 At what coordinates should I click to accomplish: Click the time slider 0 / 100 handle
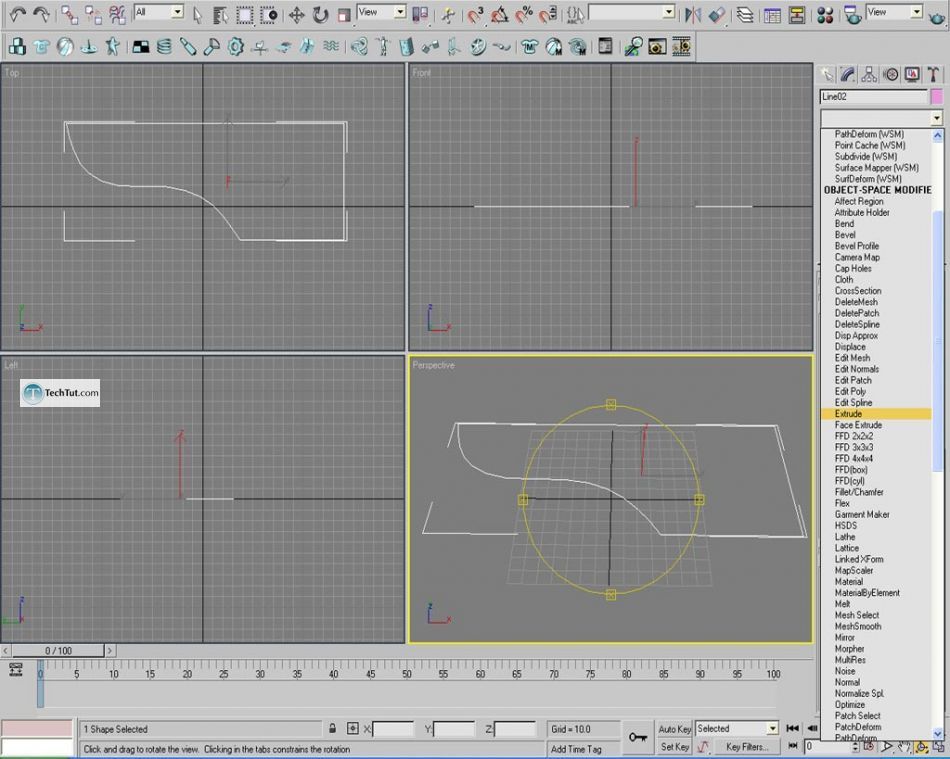[x=58, y=651]
